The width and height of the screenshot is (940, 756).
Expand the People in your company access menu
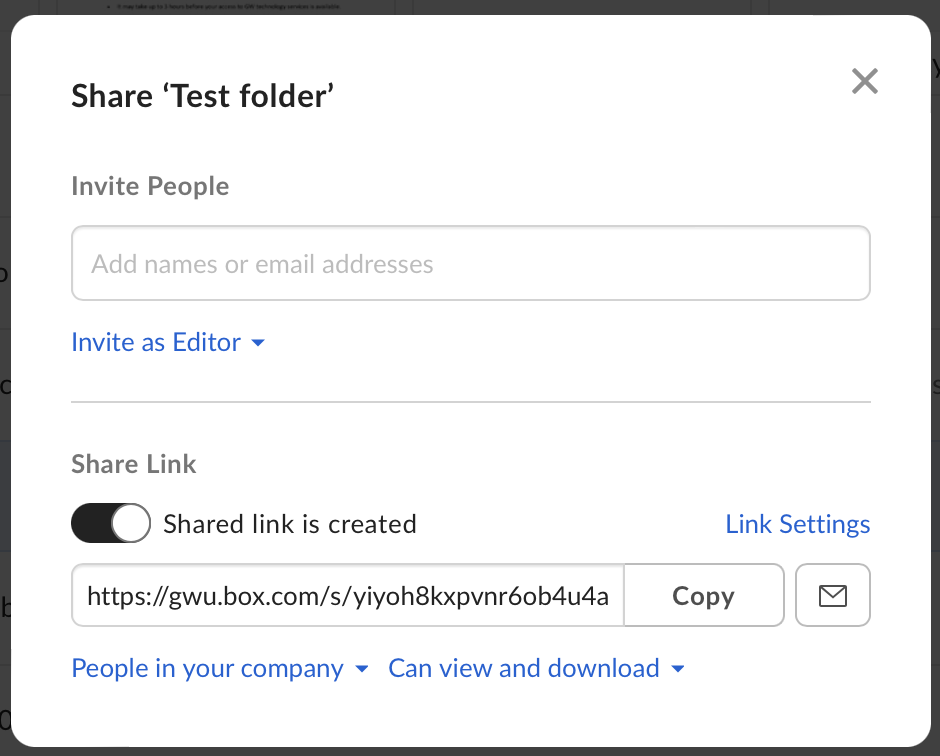pos(207,669)
